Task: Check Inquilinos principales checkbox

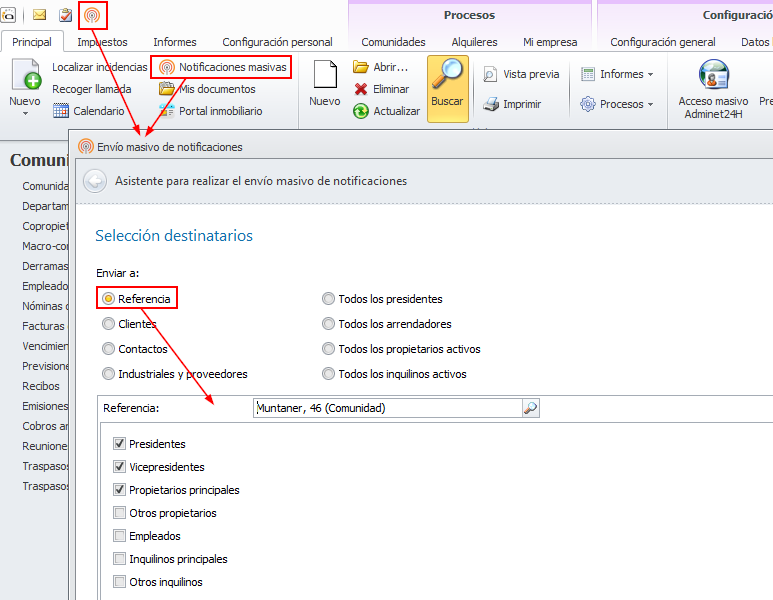Action: click(119, 559)
